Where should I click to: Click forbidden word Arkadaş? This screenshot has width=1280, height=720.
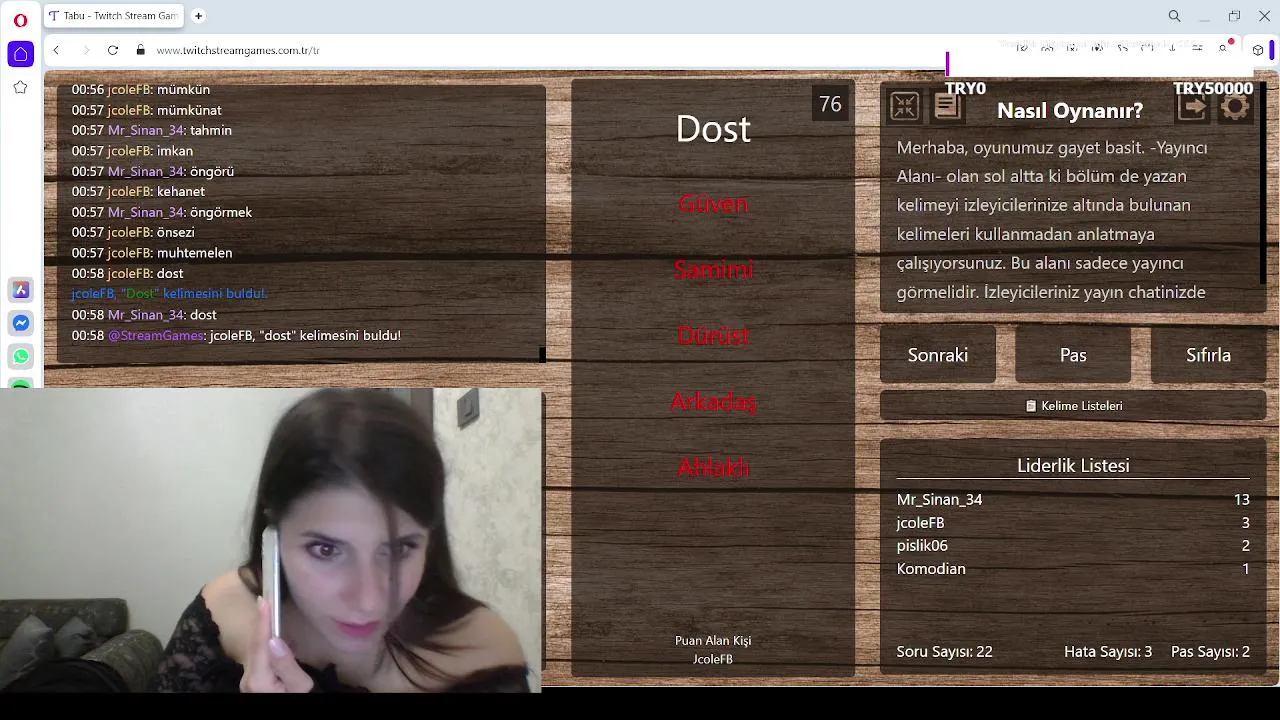coord(713,402)
